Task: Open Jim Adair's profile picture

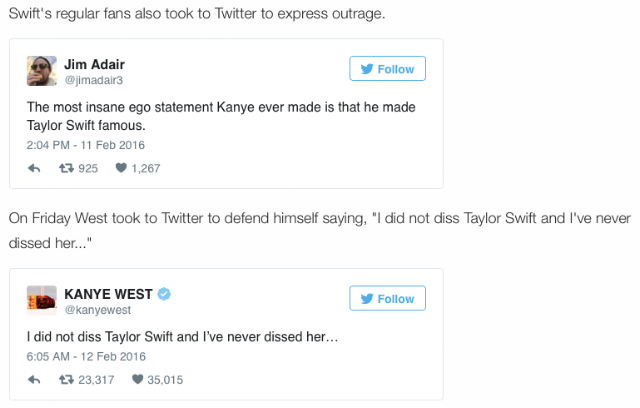Action: (x=42, y=71)
